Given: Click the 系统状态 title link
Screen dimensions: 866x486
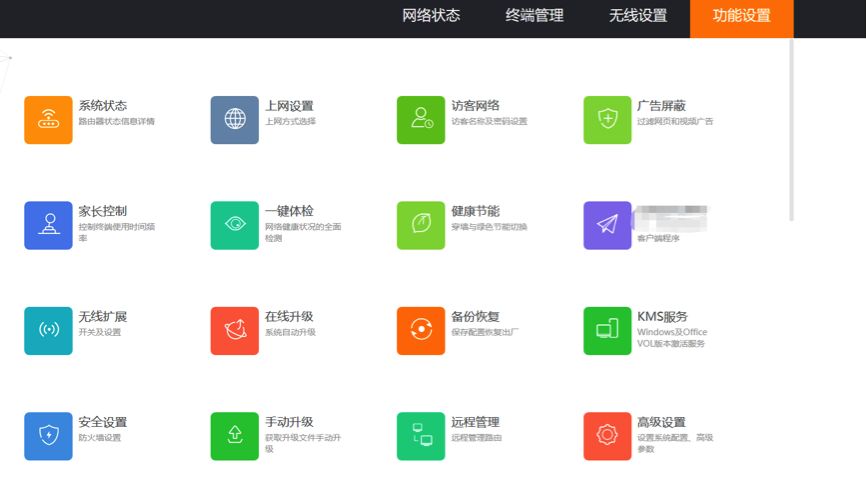Looking at the screenshot, I should (103, 105).
